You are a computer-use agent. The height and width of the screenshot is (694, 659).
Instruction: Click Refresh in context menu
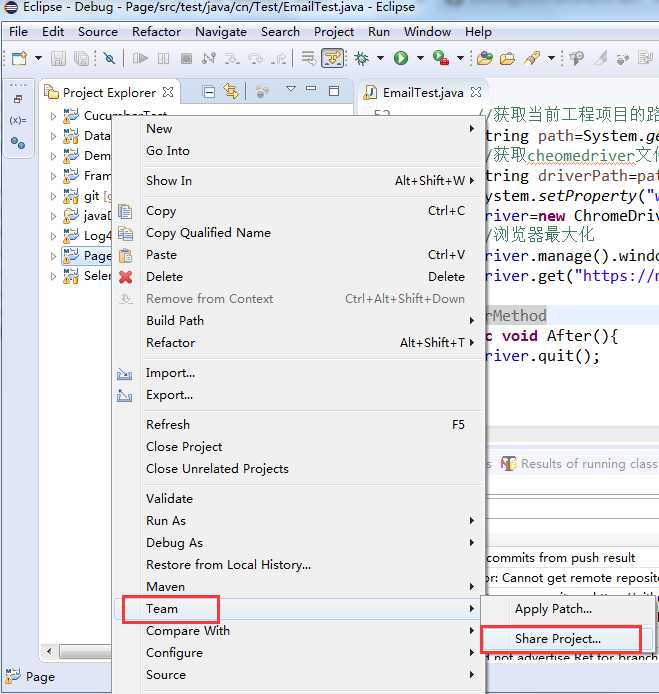click(298, 425)
